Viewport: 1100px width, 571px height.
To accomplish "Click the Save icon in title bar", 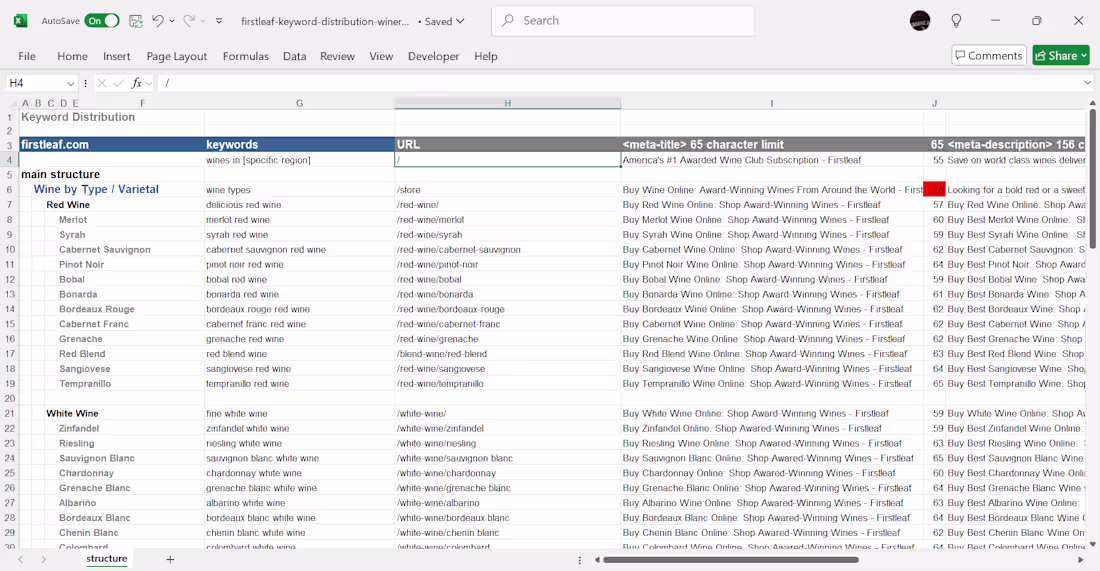I will [136, 21].
